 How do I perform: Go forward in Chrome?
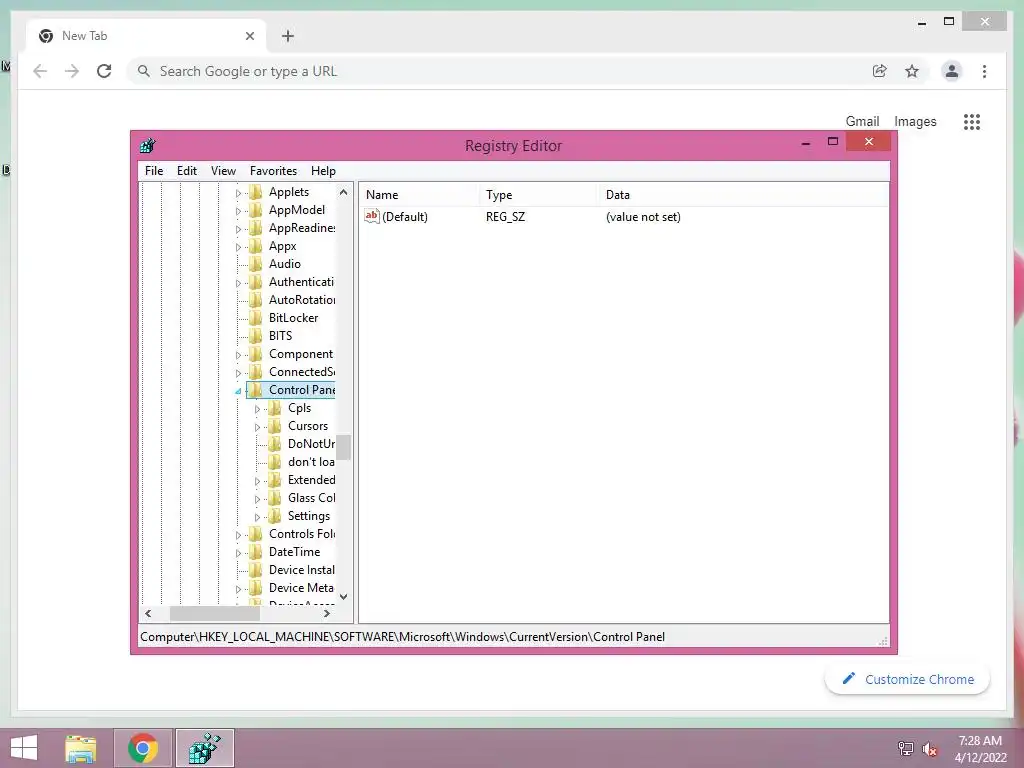pos(72,71)
